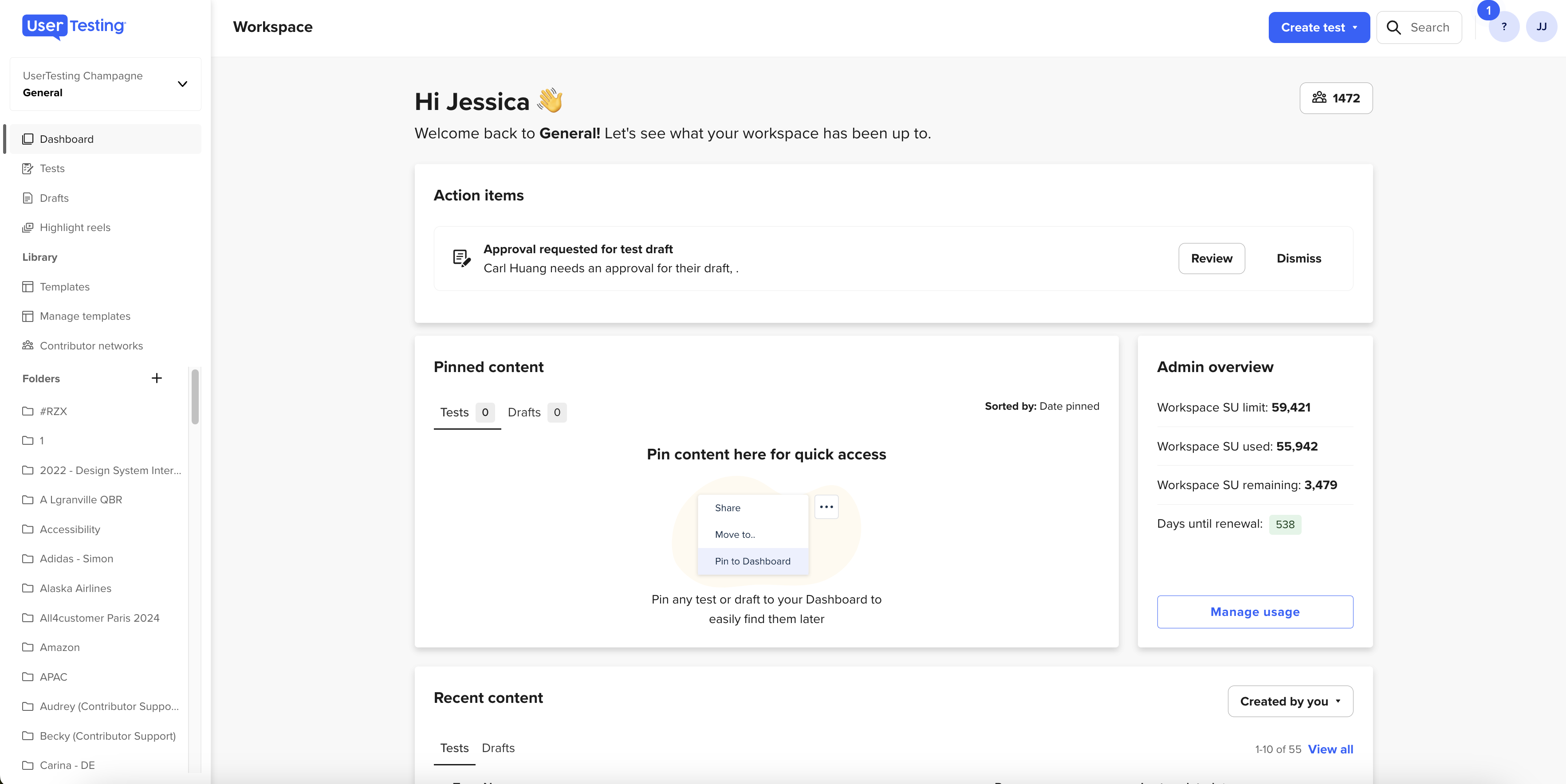1566x784 pixels.
Task: Open the Created by you filter
Action: coord(1290,702)
